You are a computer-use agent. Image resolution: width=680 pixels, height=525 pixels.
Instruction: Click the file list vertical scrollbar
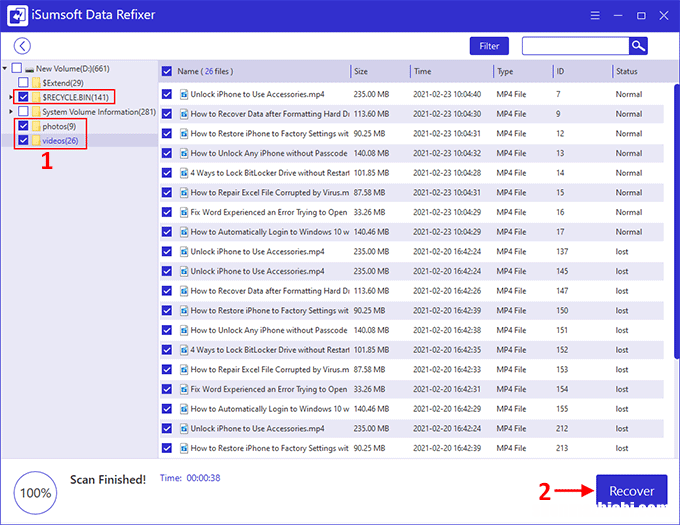(677, 221)
